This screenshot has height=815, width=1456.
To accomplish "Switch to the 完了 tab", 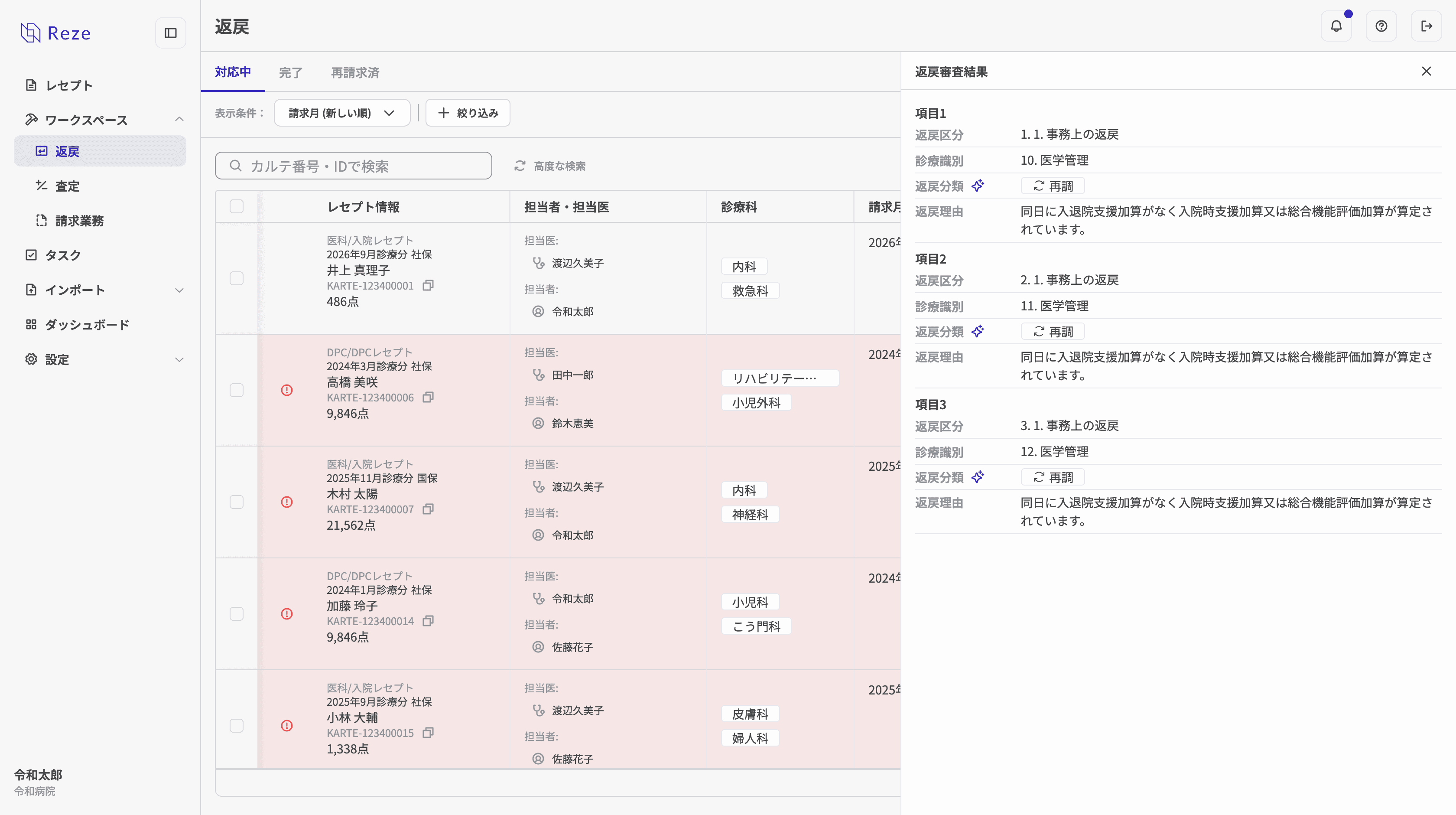I will pyautogui.click(x=290, y=72).
